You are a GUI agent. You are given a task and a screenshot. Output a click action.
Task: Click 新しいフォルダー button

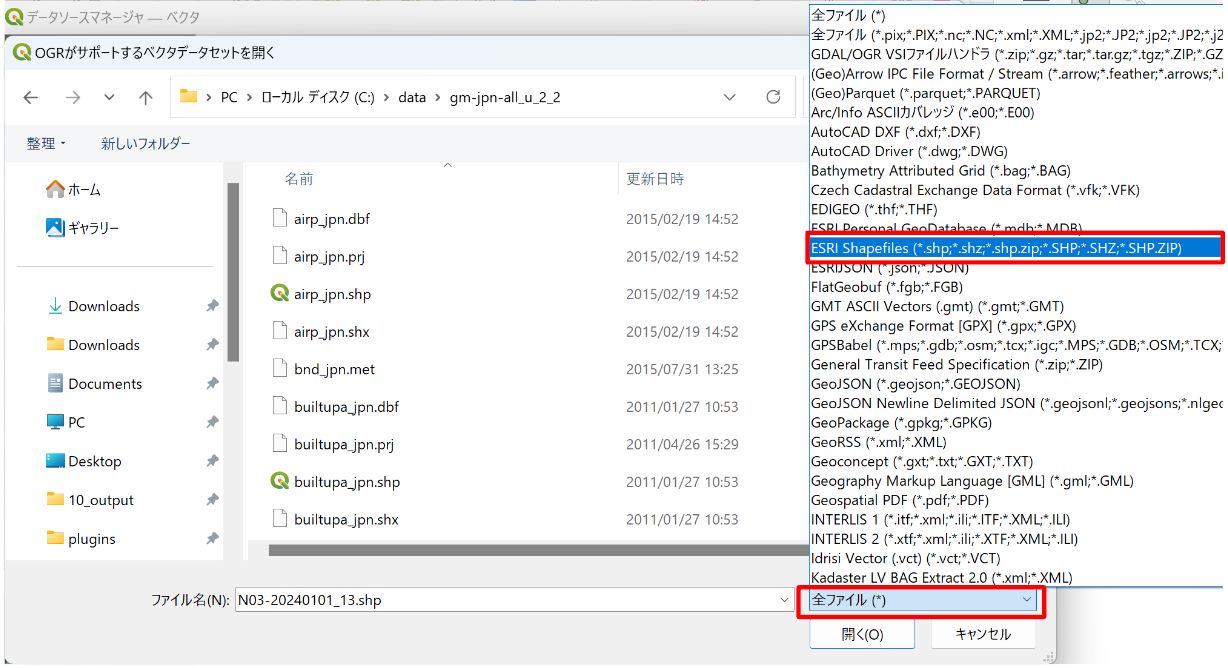coord(145,144)
